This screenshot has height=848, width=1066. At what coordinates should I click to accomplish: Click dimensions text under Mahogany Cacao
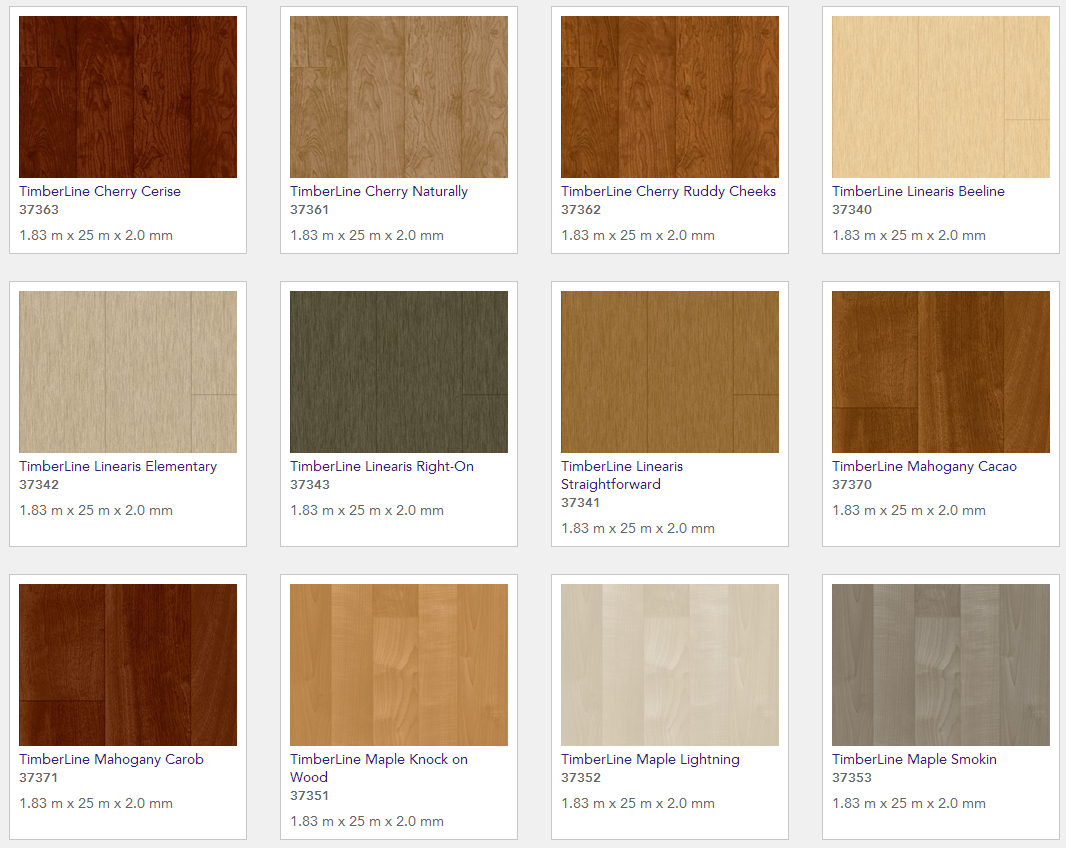point(909,510)
